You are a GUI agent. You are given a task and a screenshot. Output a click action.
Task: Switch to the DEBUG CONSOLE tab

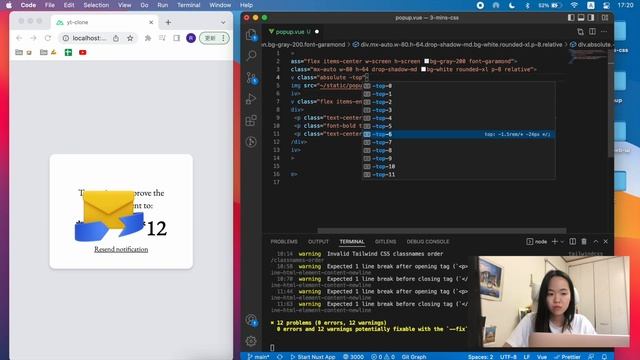click(x=428, y=242)
